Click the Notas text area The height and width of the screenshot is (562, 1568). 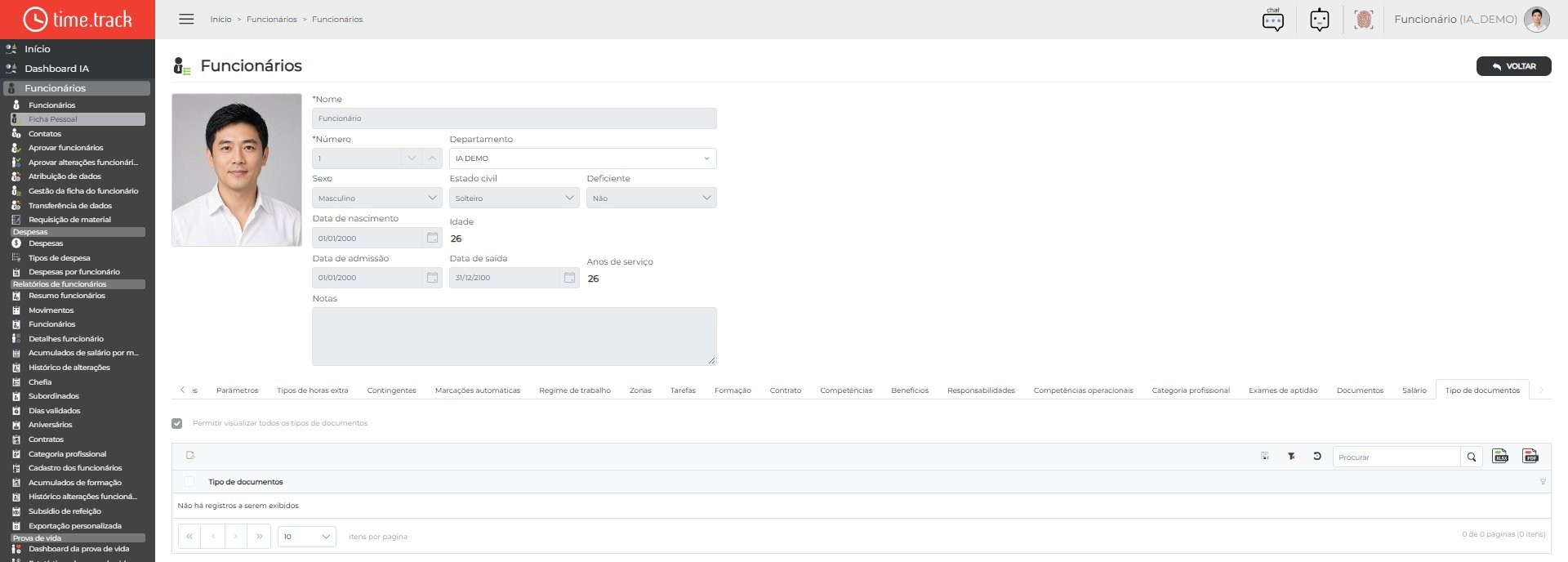[x=514, y=337]
